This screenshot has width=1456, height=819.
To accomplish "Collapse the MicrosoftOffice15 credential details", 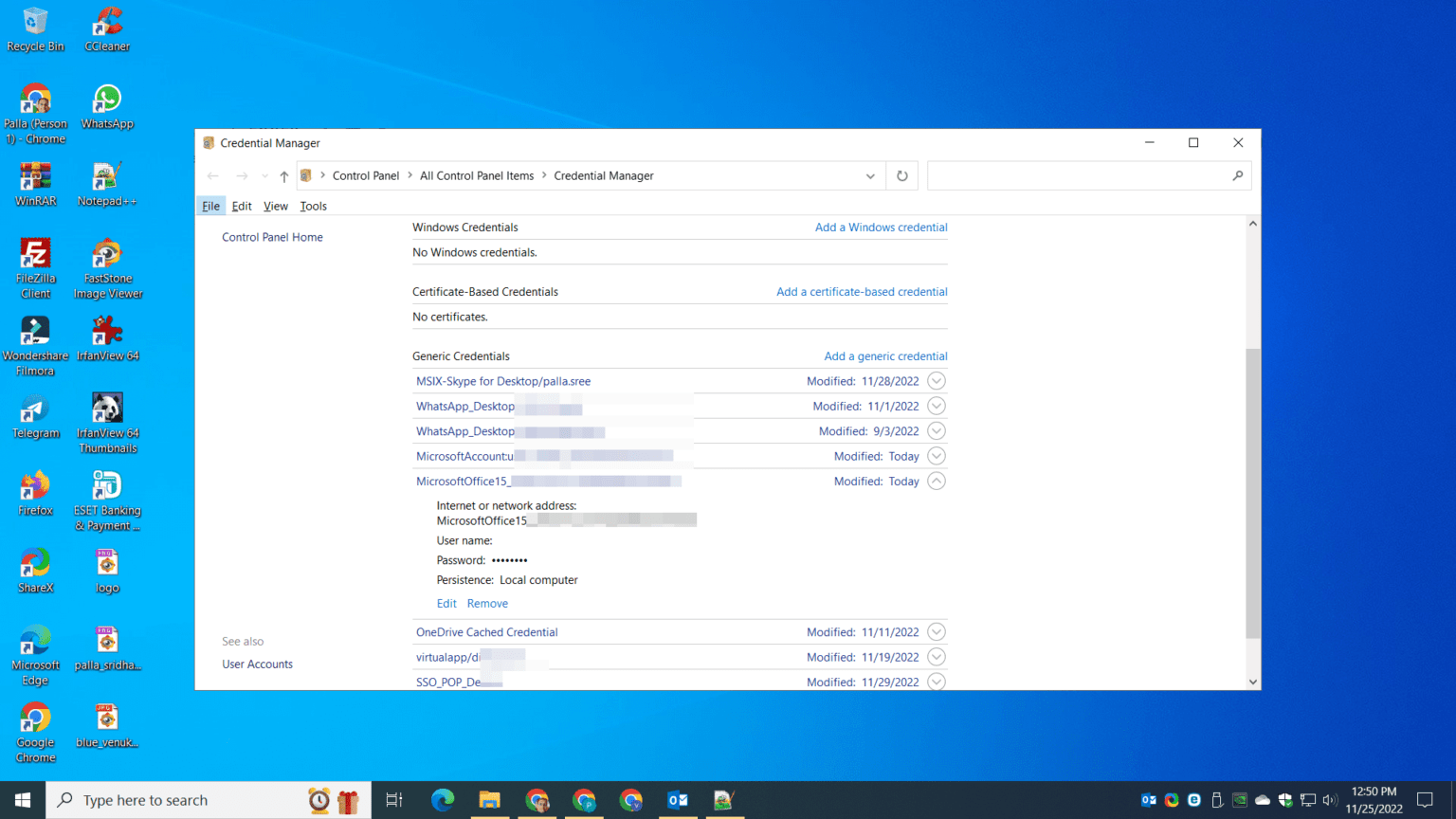I will coord(937,481).
